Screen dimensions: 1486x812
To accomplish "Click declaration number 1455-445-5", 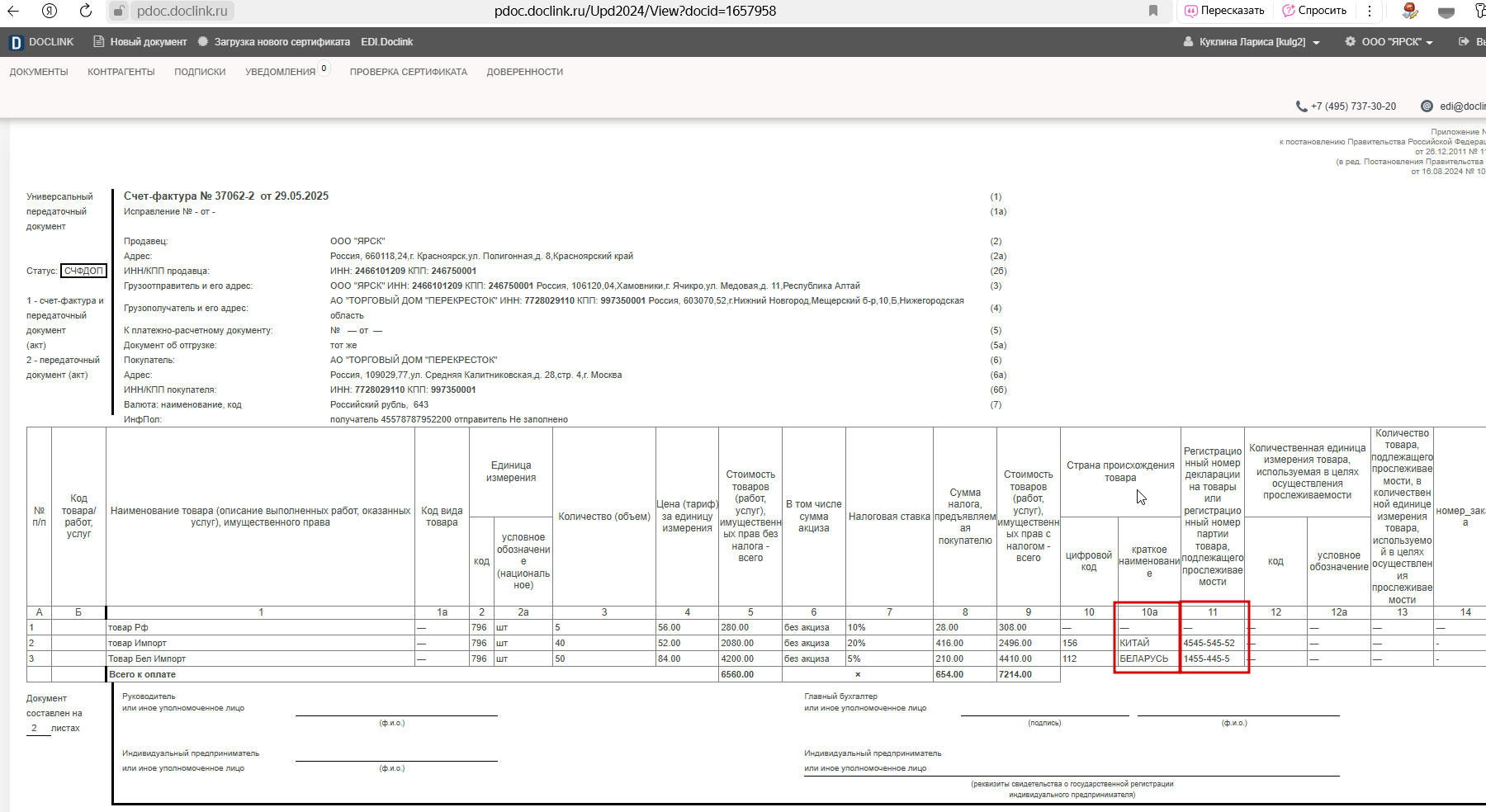I will point(1206,659).
